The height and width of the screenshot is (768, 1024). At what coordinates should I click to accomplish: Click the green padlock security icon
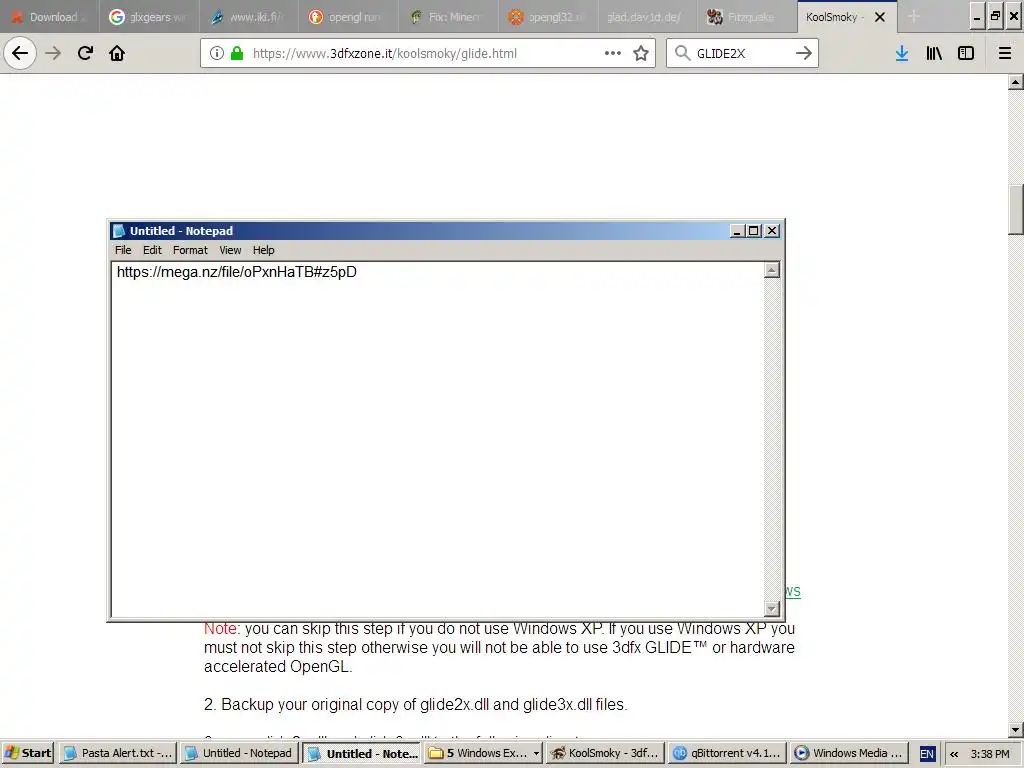coord(237,53)
